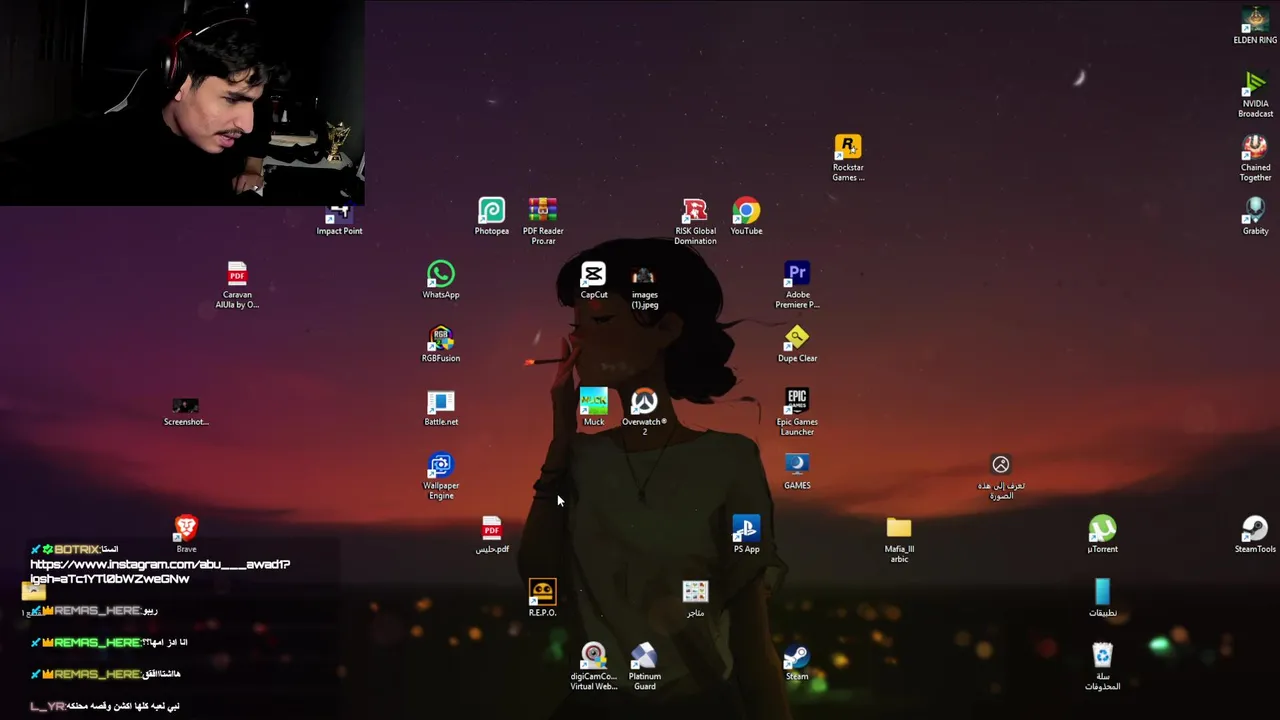This screenshot has height=720, width=1280.
Task: Launch RGBFusion desktop icon
Action: coord(441,344)
